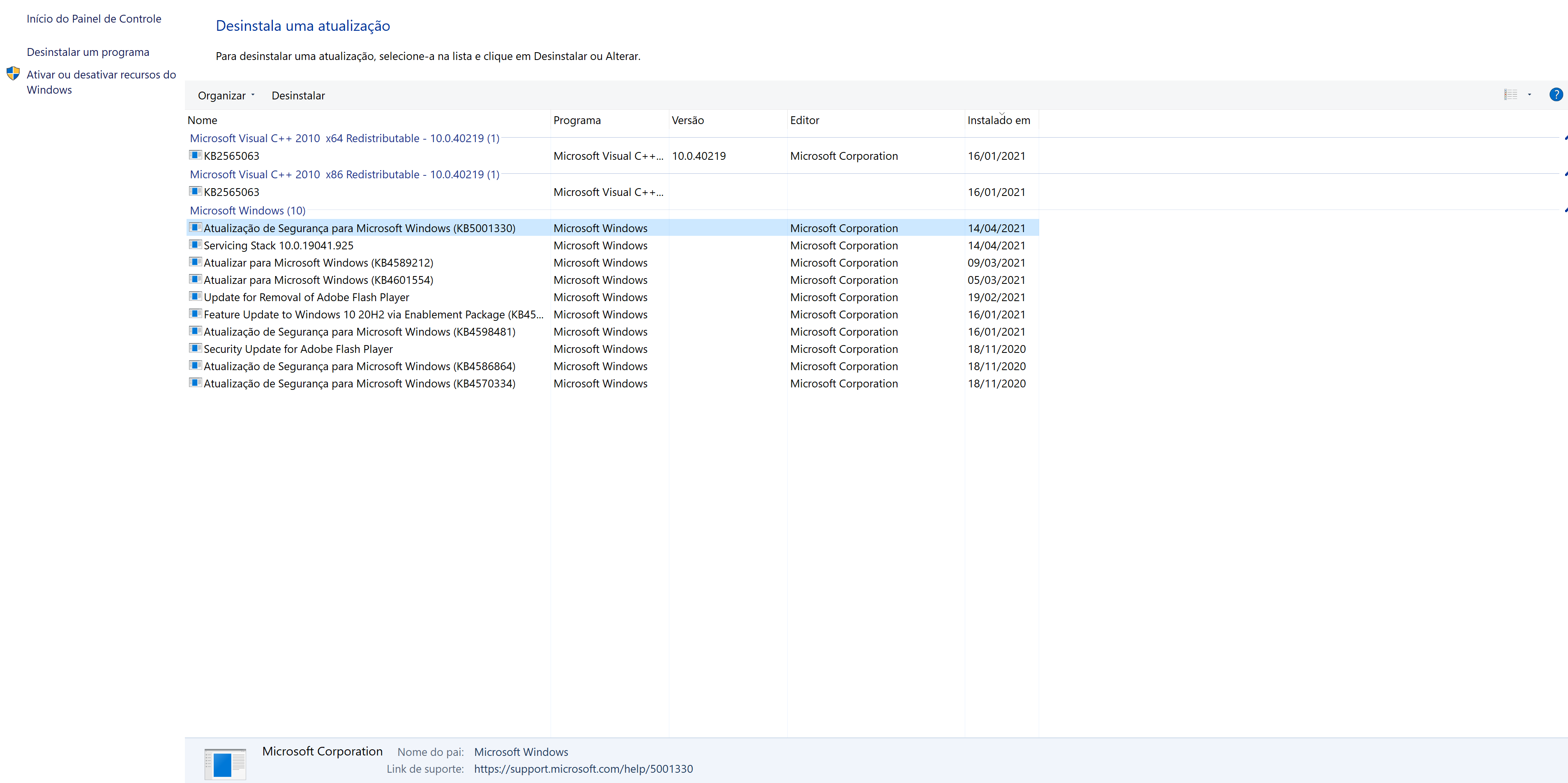Sort by the Nome column header
Image resolution: width=1568 pixels, height=783 pixels.
(x=368, y=120)
